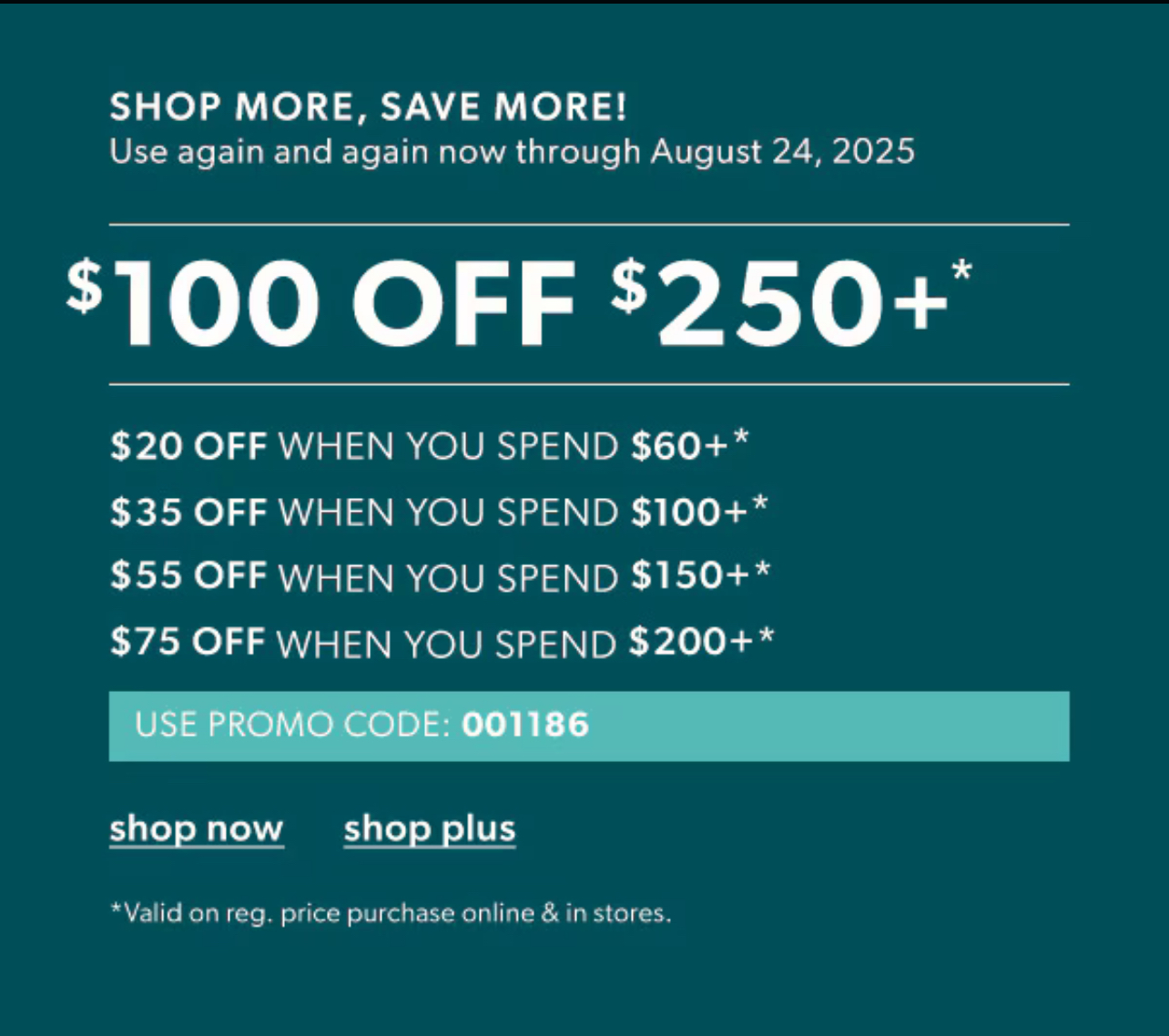Click the "$20 OFF" offer text

click(188, 447)
